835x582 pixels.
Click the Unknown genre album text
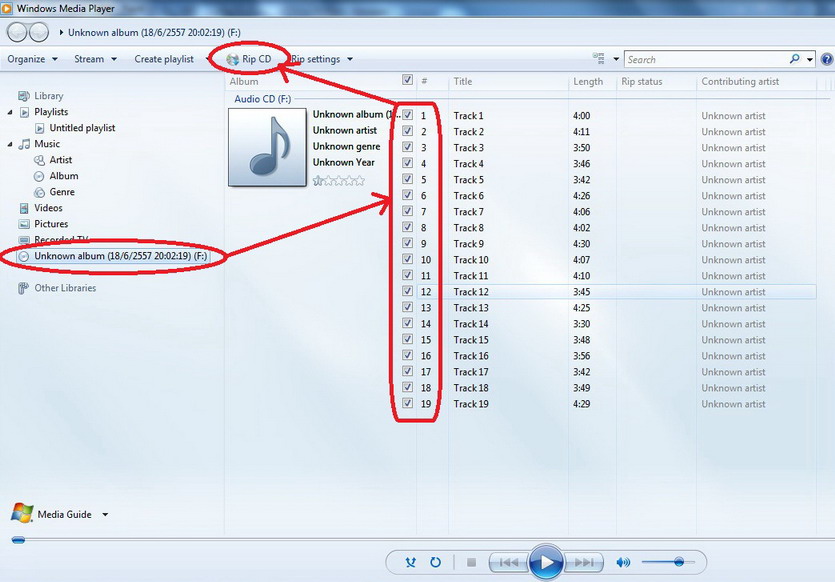click(x=347, y=146)
